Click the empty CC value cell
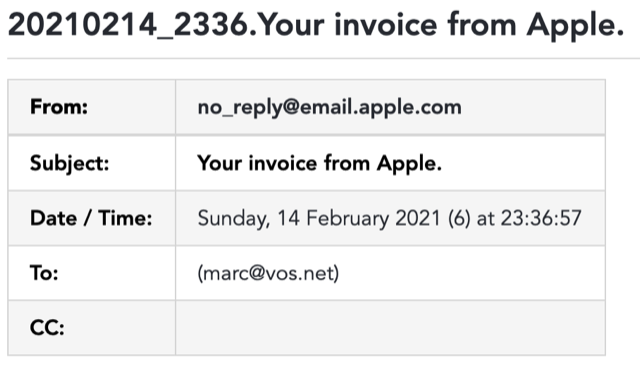The image size is (640, 370). tap(390, 328)
